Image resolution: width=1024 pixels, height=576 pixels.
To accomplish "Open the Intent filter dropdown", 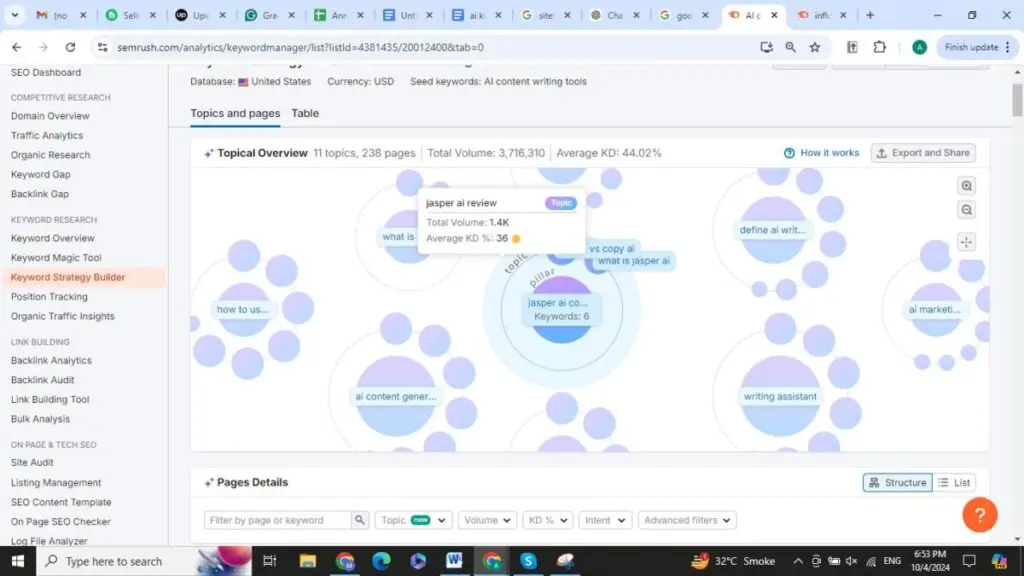I will pyautogui.click(x=605, y=520).
